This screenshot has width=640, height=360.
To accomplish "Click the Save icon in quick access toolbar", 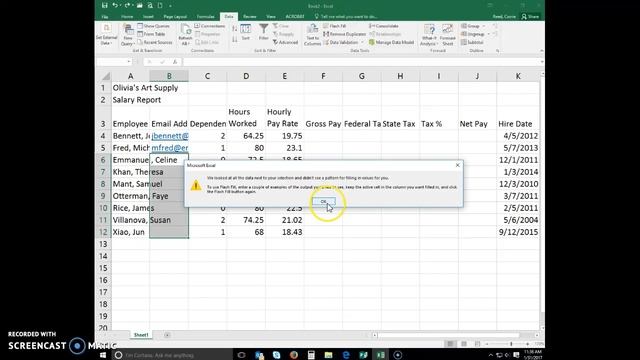I will (104, 5).
